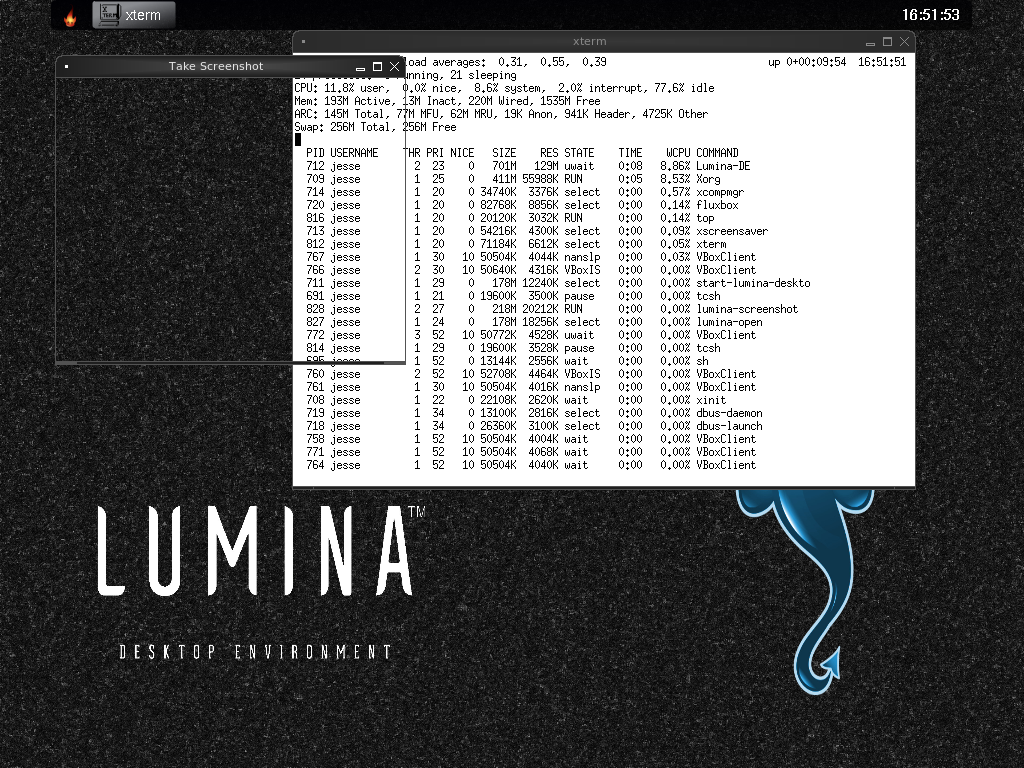Click the lumina-screenshot command
Screen dimensions: 1024x768
coord(747,310)
